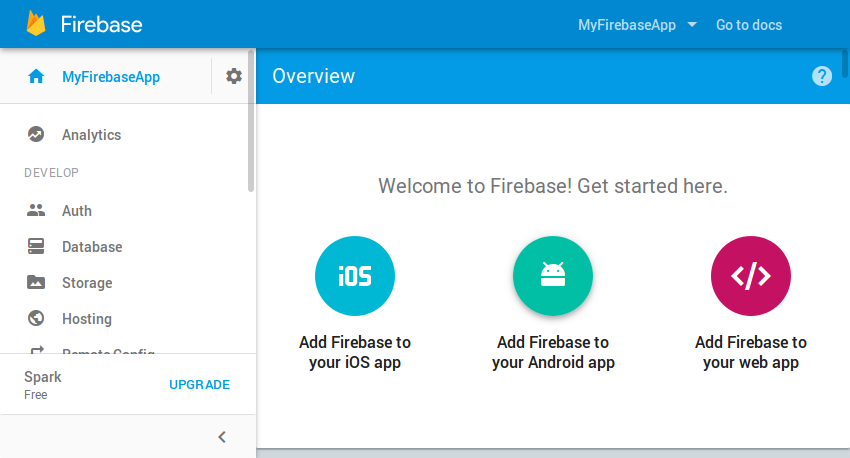This screenshot has height=458, width=850.
Task: Click the Spark Free plan label
Action: tap(43, 385)
